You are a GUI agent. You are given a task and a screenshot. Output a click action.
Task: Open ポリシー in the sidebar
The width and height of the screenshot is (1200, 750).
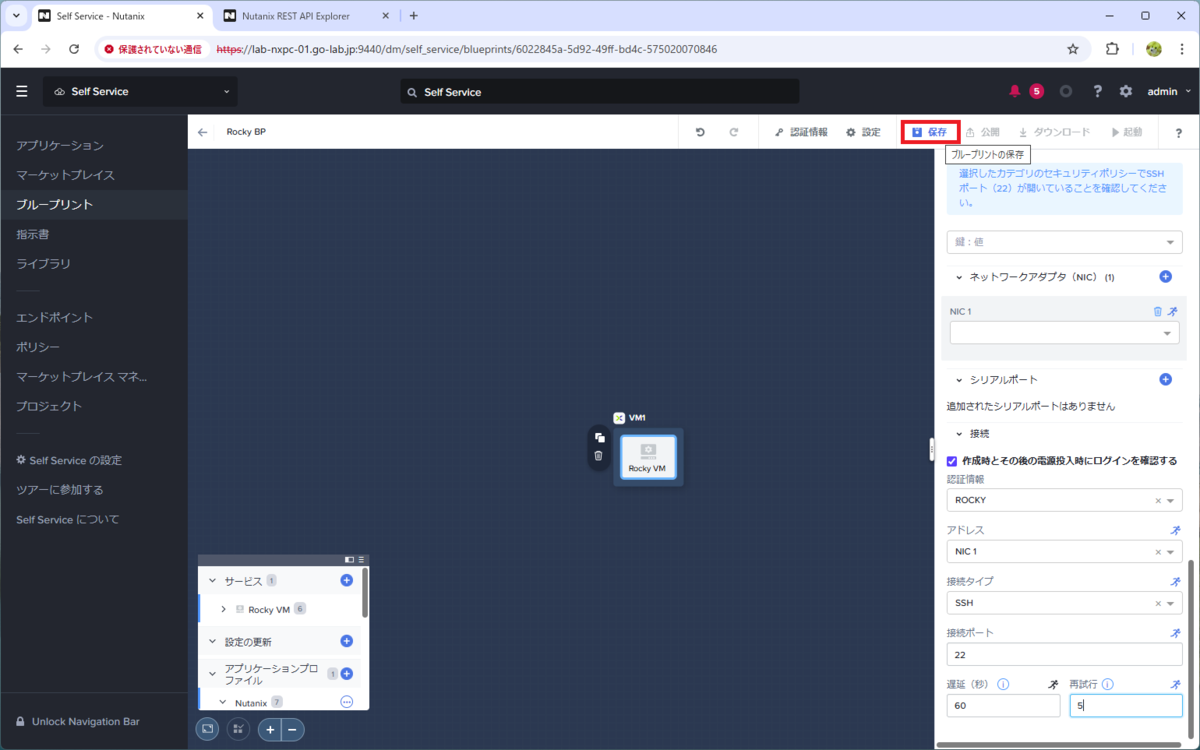(38, 347)
